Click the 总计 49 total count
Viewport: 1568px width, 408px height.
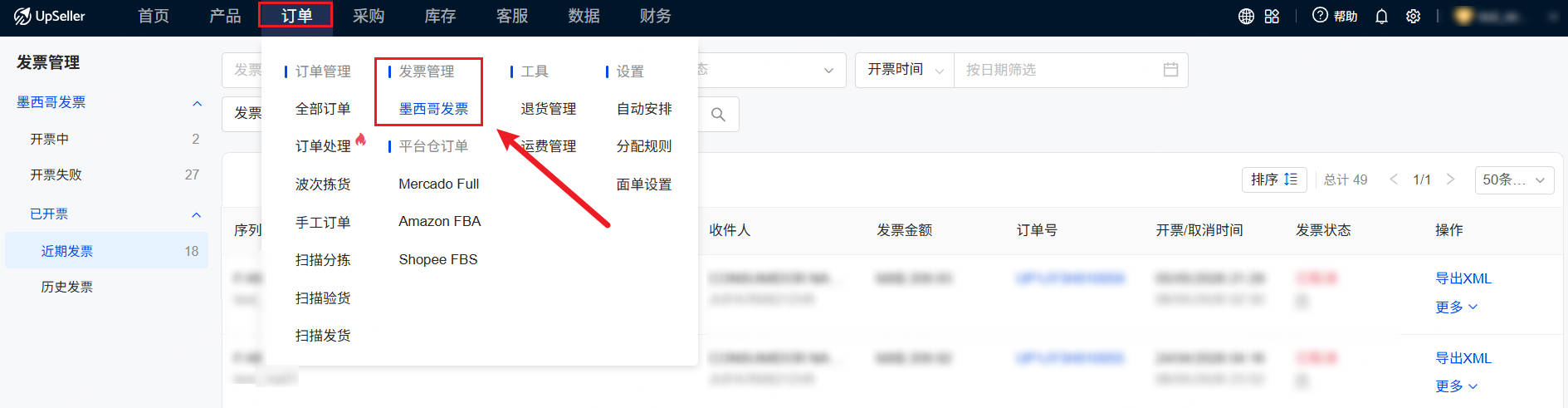[x=1346, y=179]
